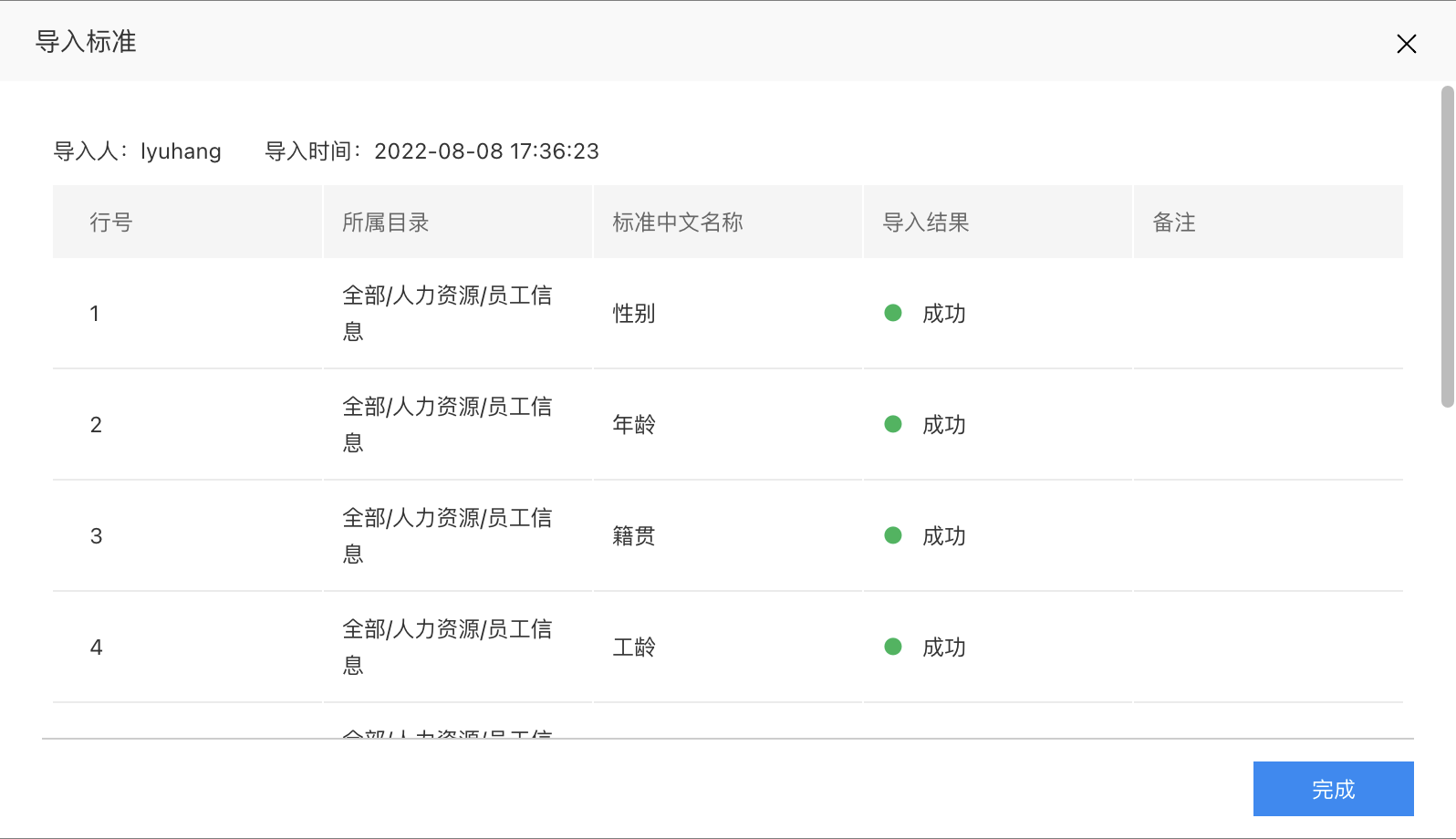Click 成功 result text in 性别 row
Image resolution: width=1456 pixels, height=839 pixels.
pyautogui.click(x=944, y=314)
